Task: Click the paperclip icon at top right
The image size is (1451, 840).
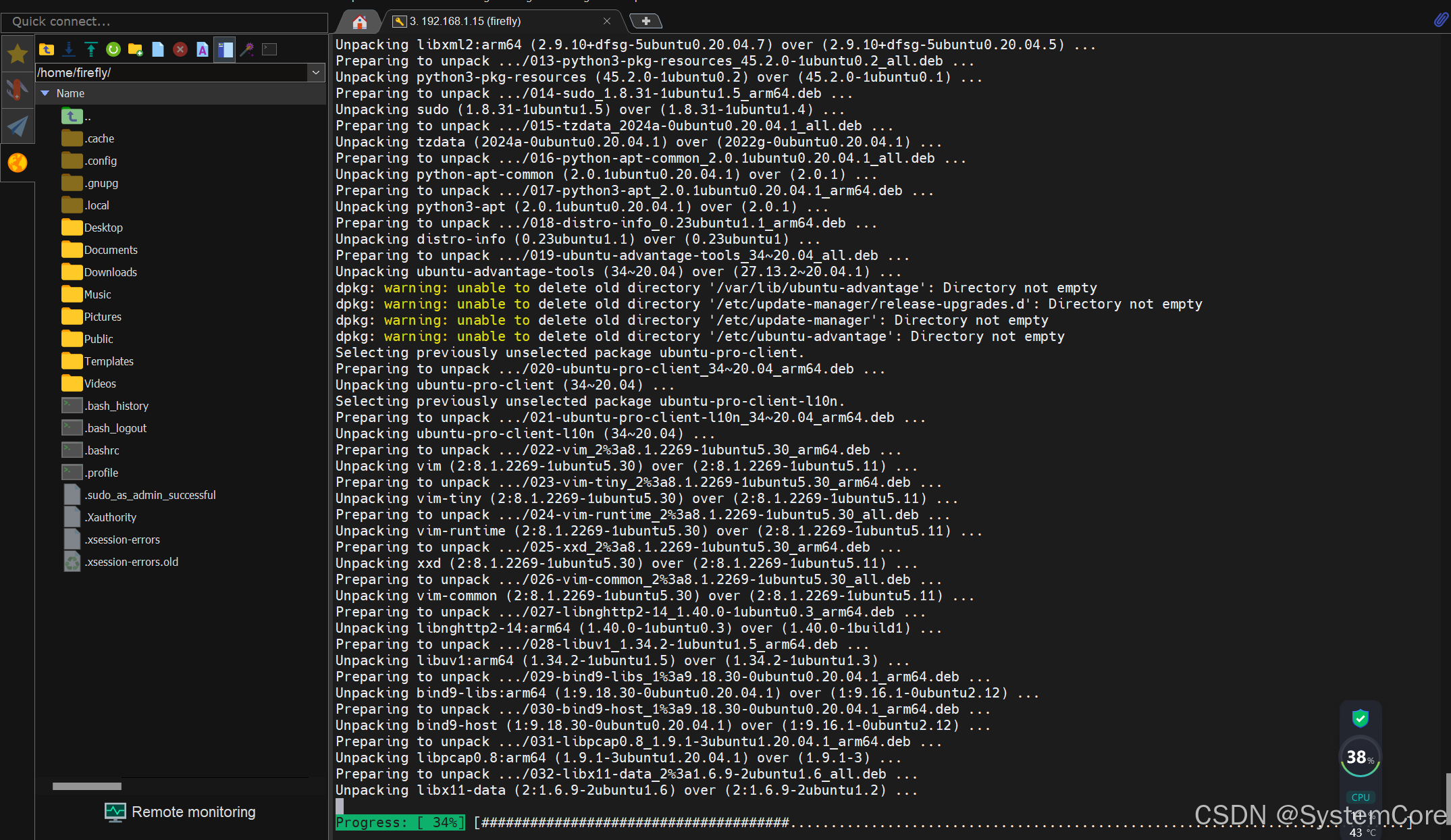Action: (x=1440, y=20)
